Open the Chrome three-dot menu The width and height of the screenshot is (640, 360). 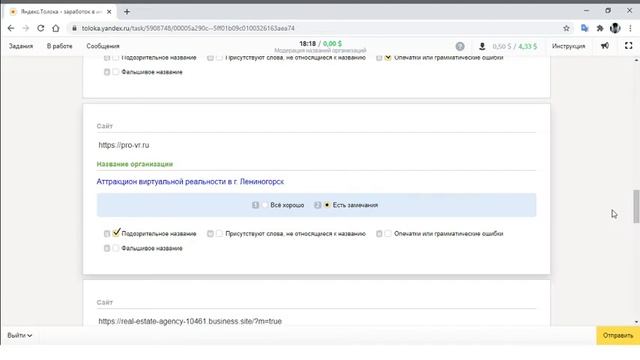[630, 28]
